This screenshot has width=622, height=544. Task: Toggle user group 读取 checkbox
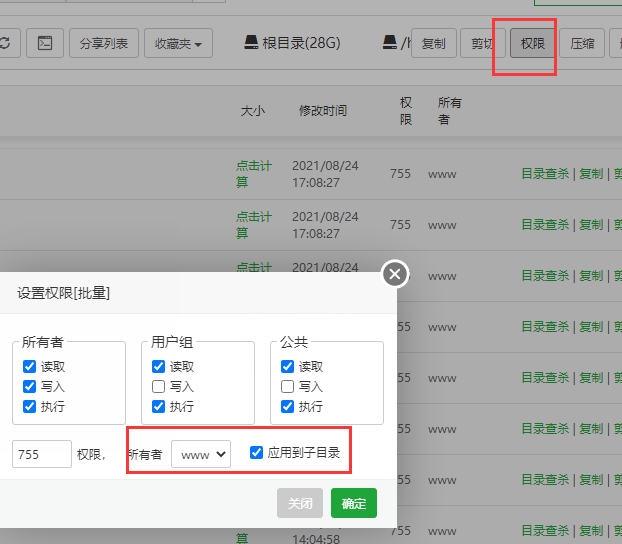[158, 366]
